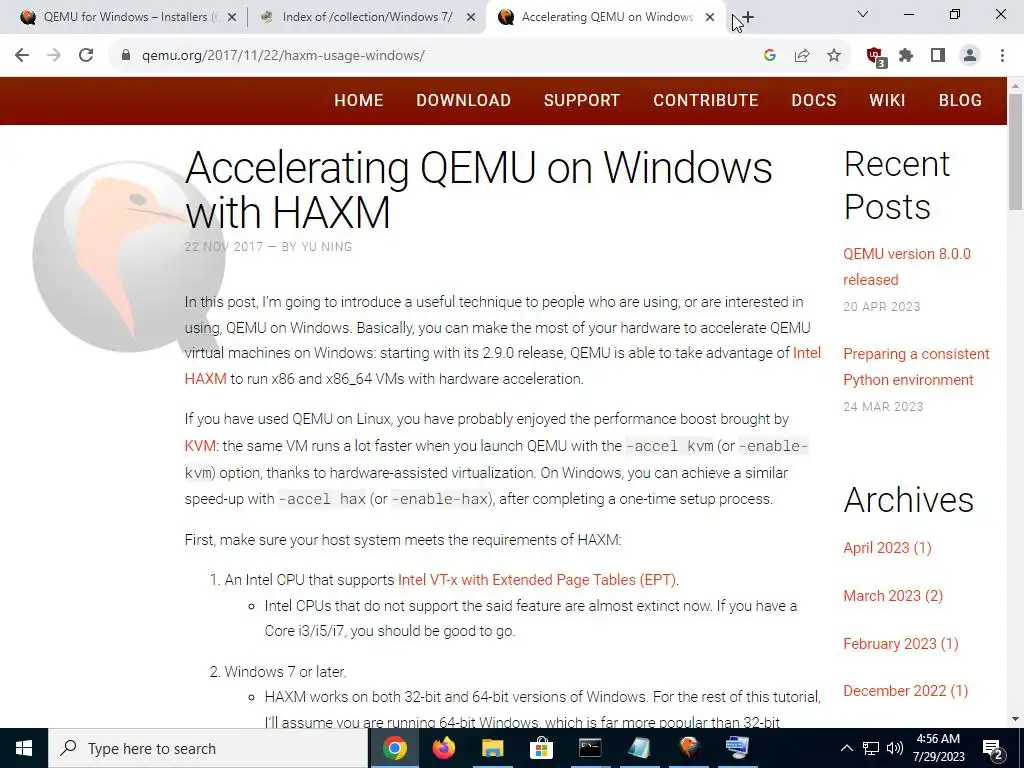
Task: Open QEMU version 8.0.0 released post
Action: pos(907,266)
